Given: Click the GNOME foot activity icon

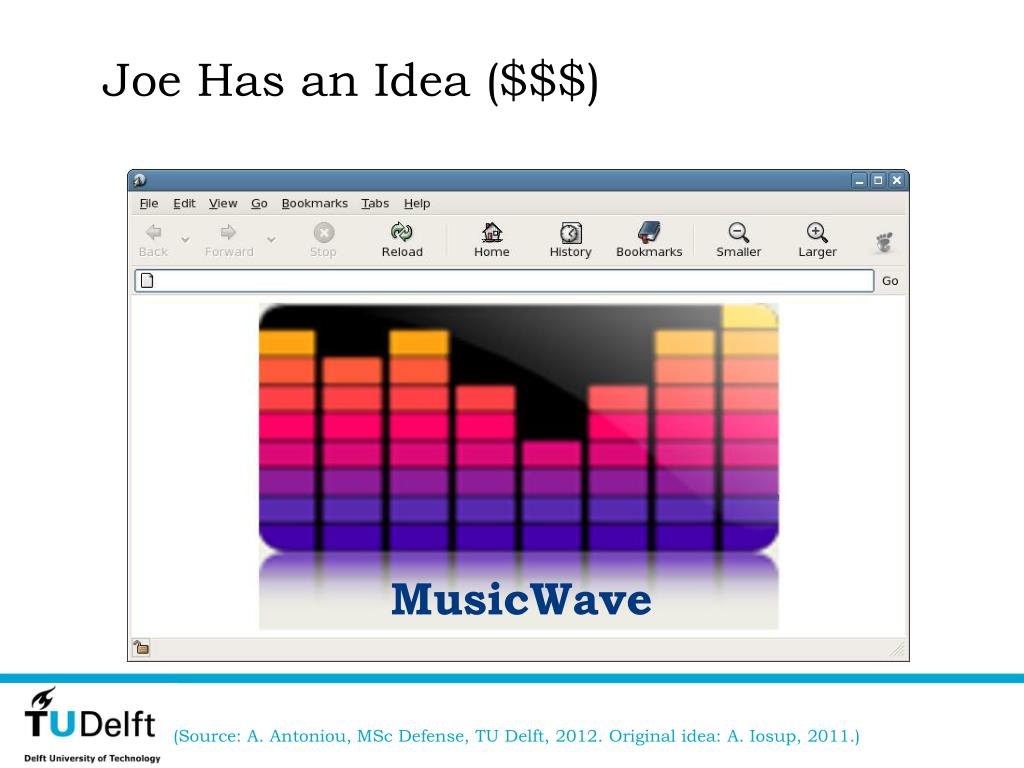Looking at the screenshot, I should click(884, 242).
